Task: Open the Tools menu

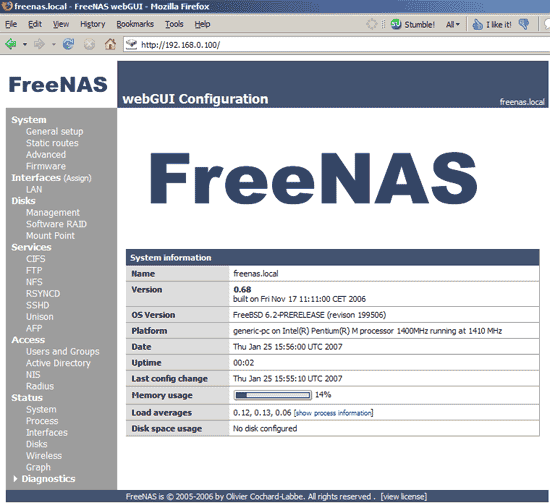Action: tap(174, 24)
